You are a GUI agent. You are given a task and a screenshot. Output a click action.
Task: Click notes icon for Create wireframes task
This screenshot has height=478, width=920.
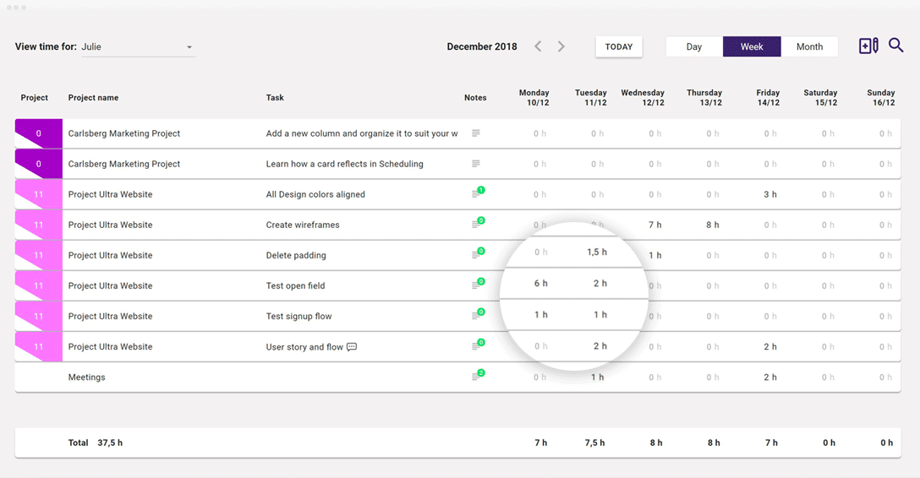[x=477, y=225]
